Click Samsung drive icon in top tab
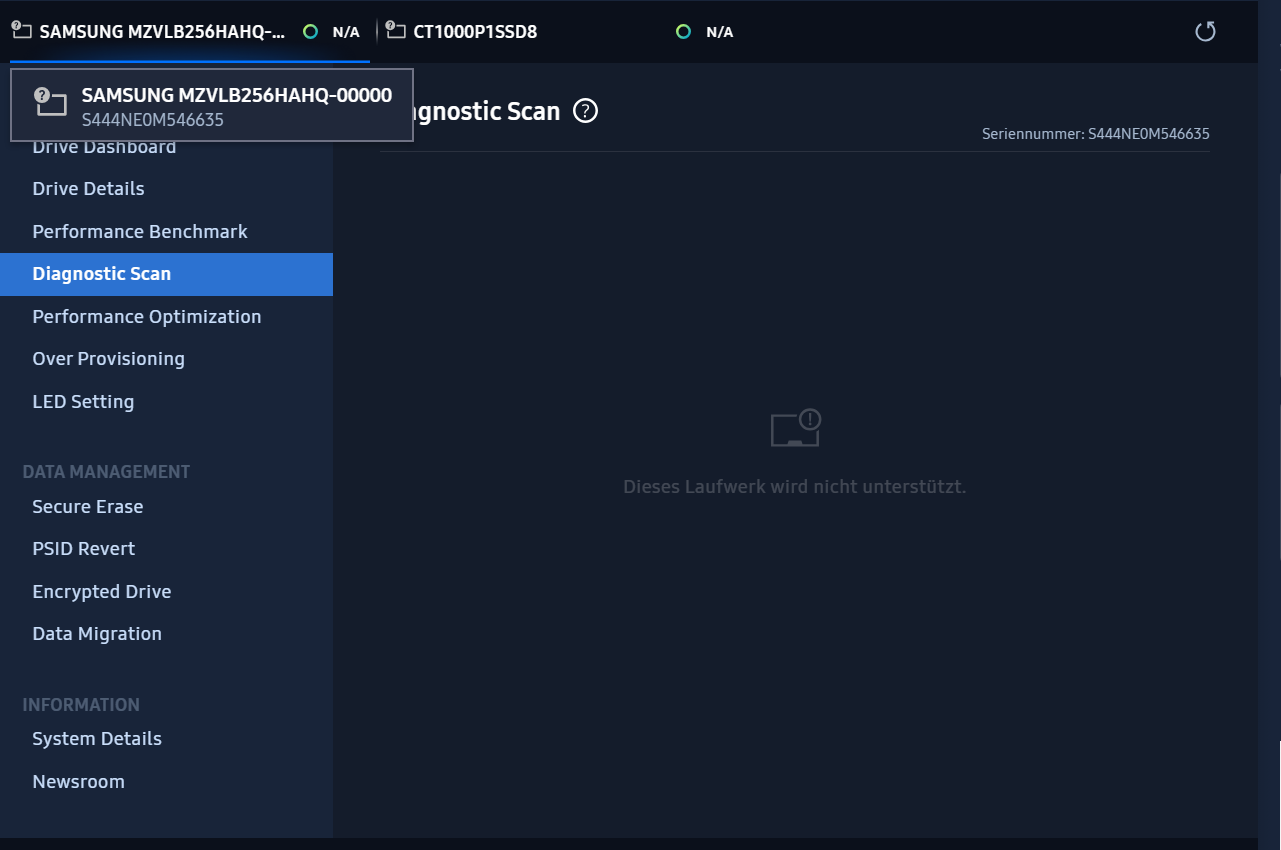This screenshot has height=850, width=1281. pos(21,30)
